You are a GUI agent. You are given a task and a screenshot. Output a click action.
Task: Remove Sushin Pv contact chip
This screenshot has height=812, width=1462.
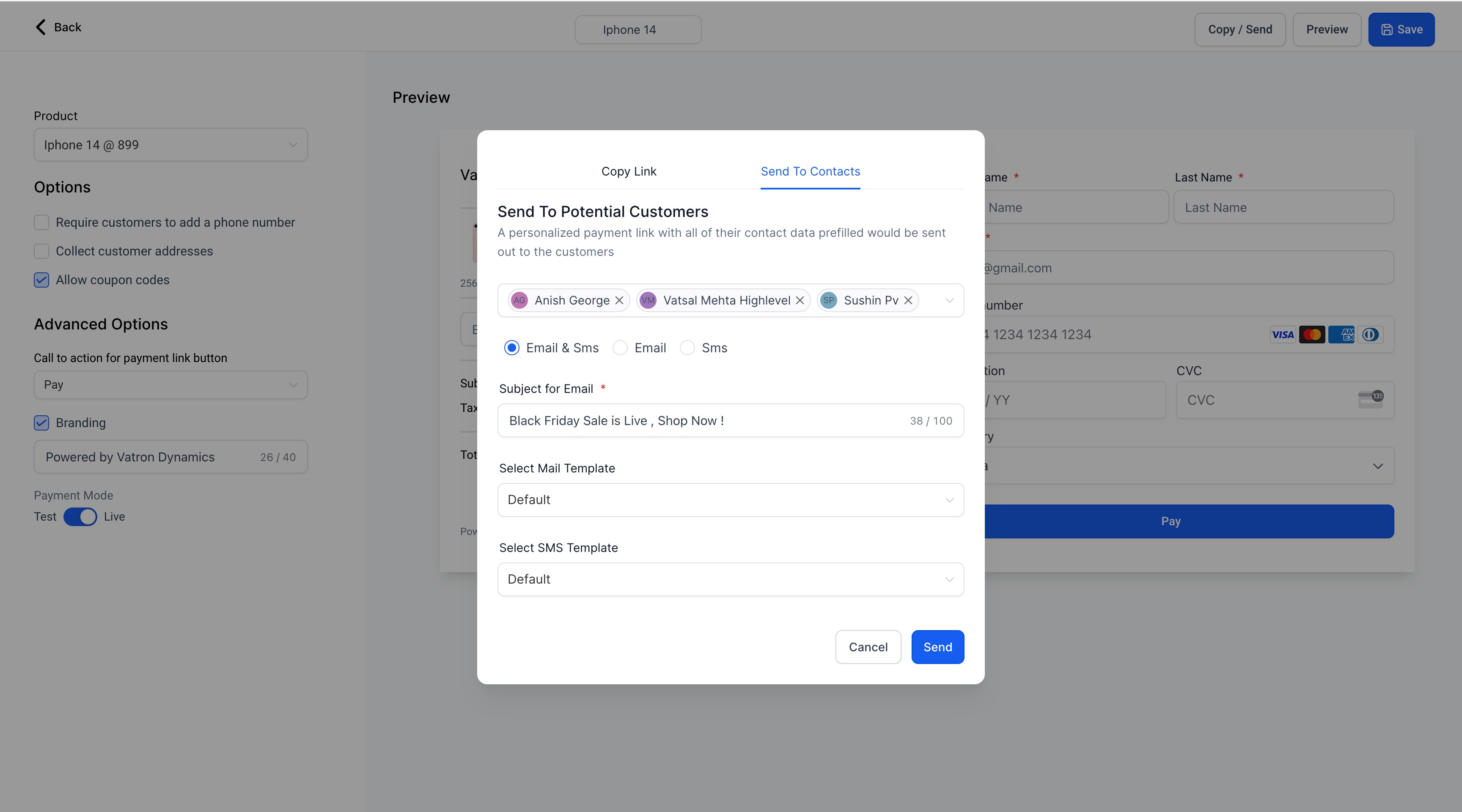click(x=908, y=300)
